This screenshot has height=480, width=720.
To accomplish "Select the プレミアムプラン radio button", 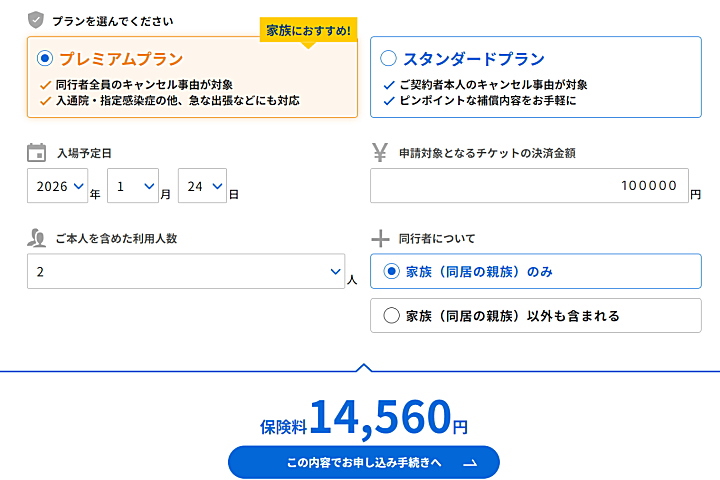I will (45, 58).
